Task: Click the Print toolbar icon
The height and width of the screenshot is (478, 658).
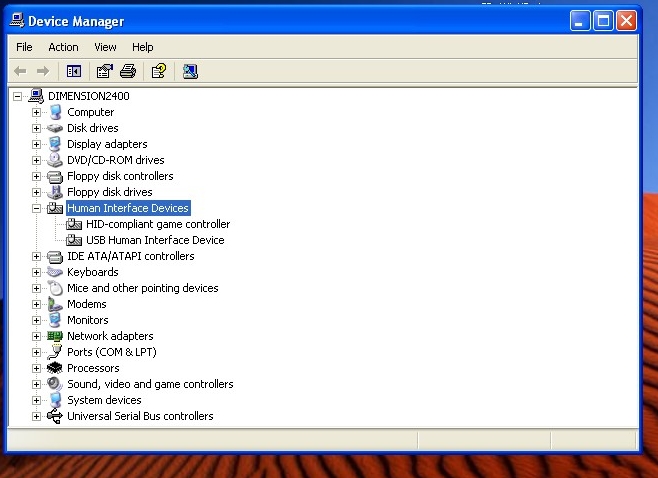Action: pyautogui.click(x=128, y=71)
